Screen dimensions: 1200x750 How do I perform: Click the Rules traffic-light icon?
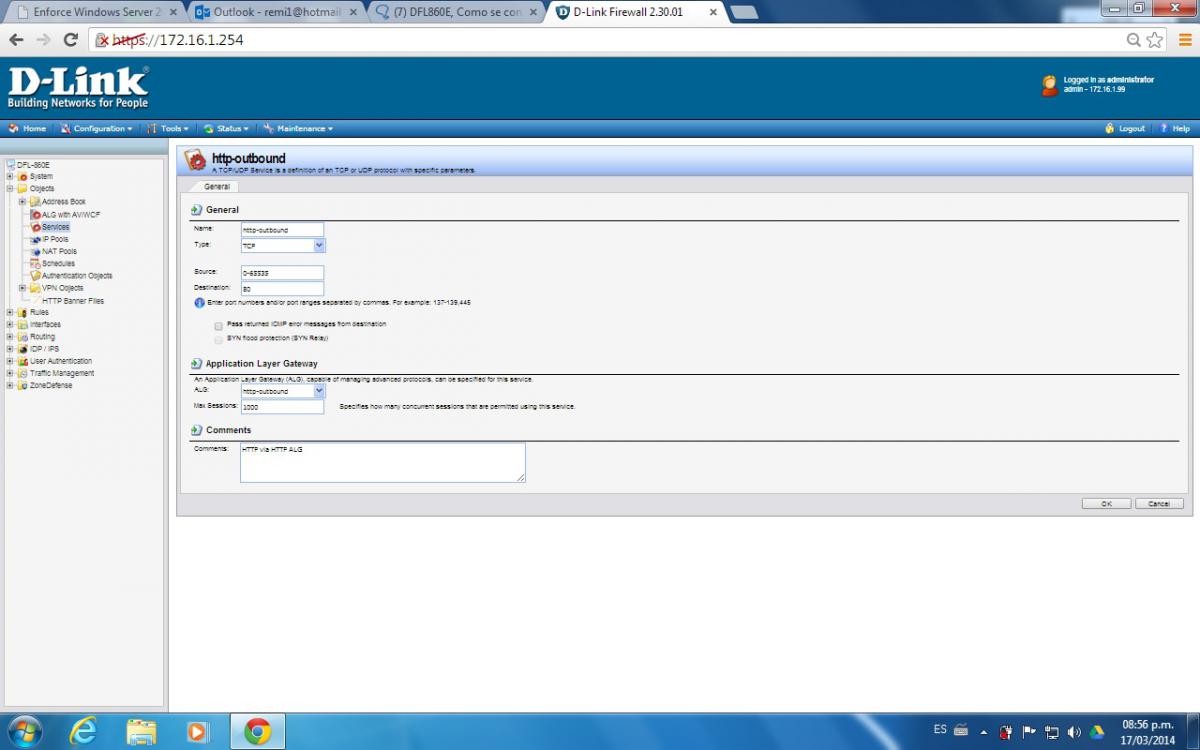[23, 312]
